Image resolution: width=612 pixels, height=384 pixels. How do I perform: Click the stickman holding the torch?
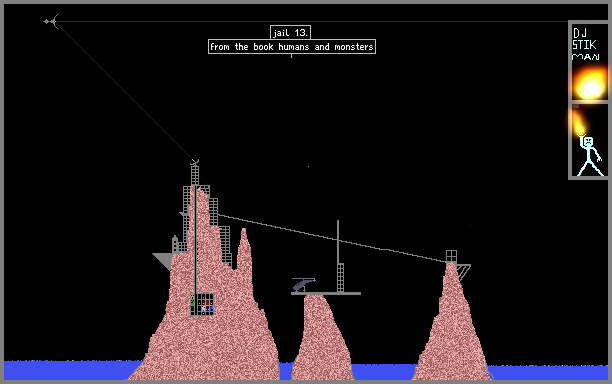(x=590, y=155)
